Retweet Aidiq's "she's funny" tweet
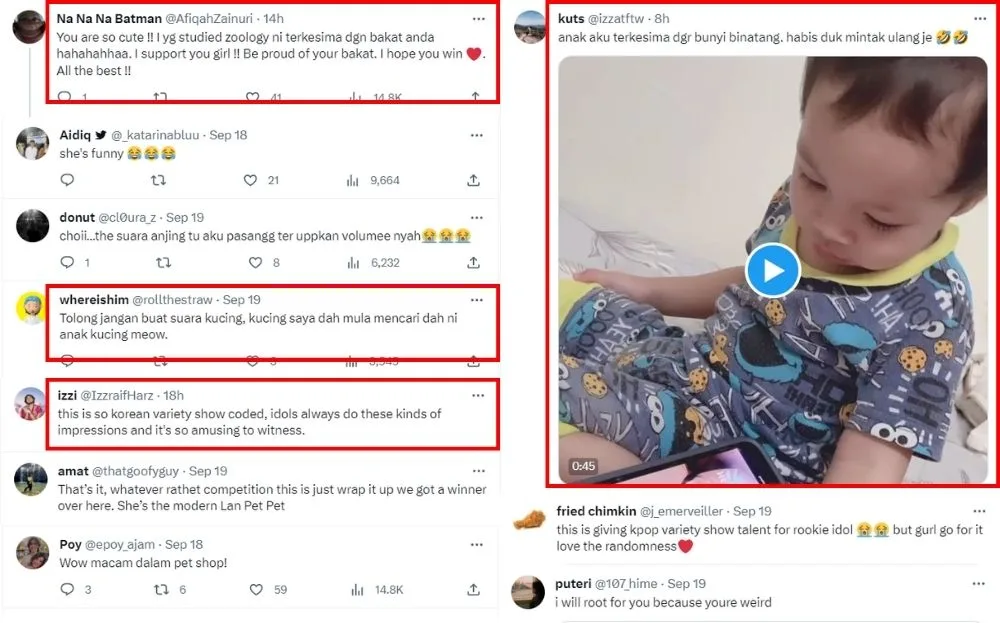 click(x=158, y=180)
